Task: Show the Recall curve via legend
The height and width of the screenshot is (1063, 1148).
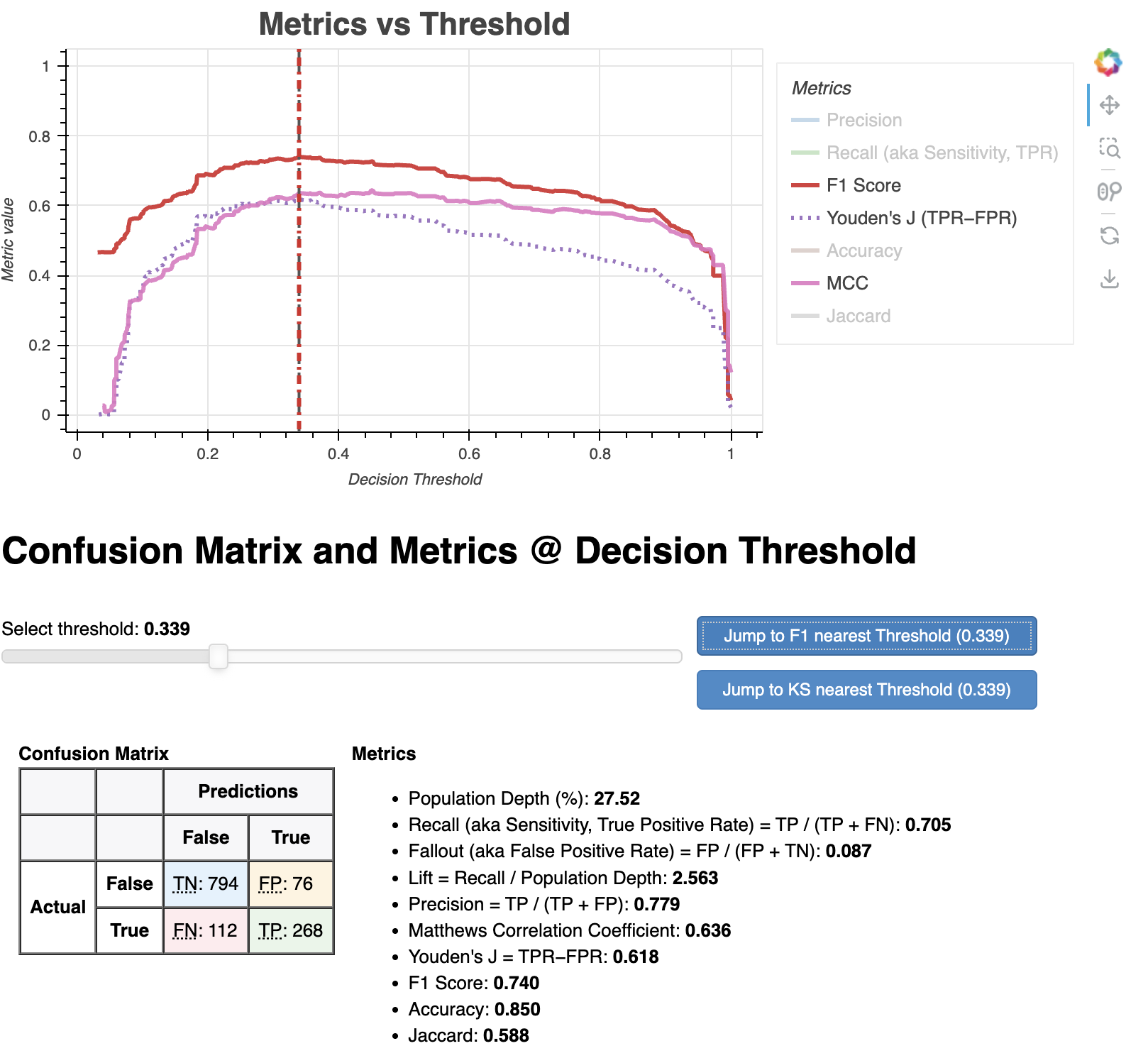Action: click(x=942, y=153)
